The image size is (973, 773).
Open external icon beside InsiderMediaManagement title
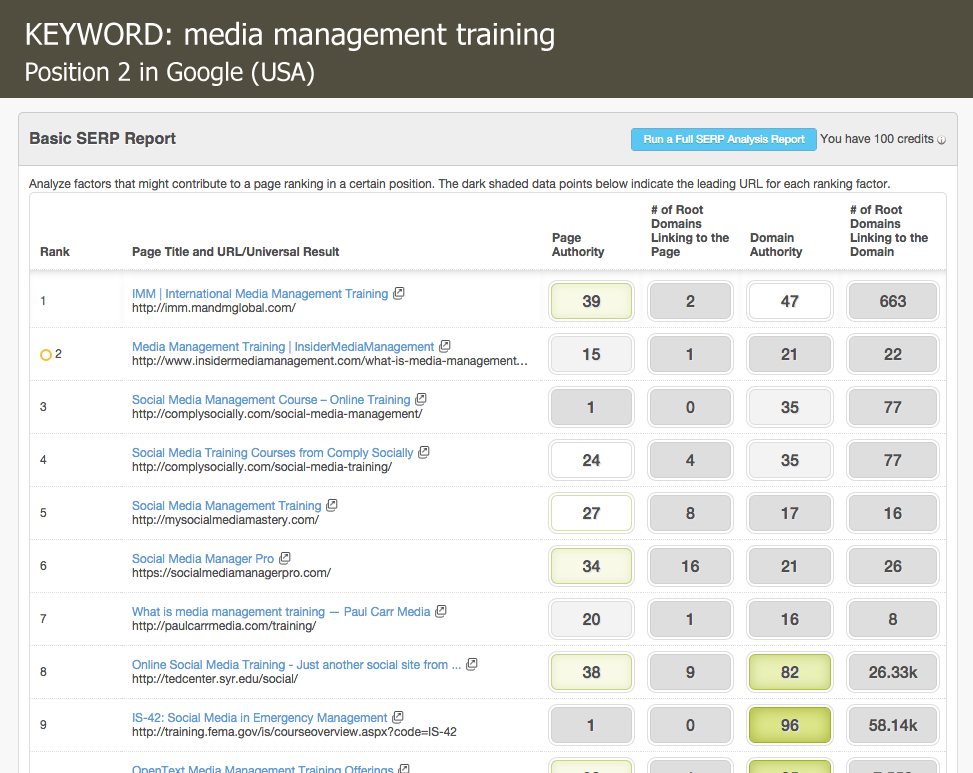445,346
